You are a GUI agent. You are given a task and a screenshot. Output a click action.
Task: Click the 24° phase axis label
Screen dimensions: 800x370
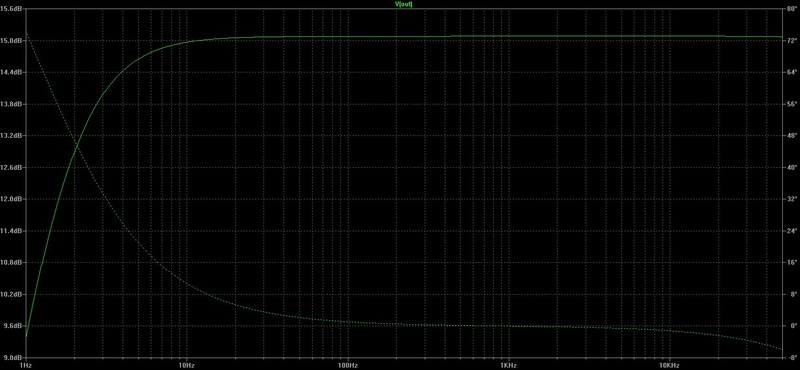click(x=791, y=231)
